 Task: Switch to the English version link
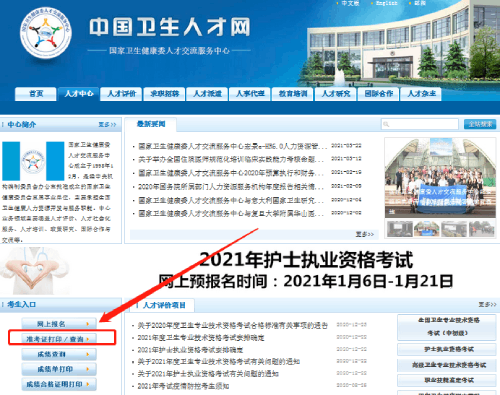(387, 3)
